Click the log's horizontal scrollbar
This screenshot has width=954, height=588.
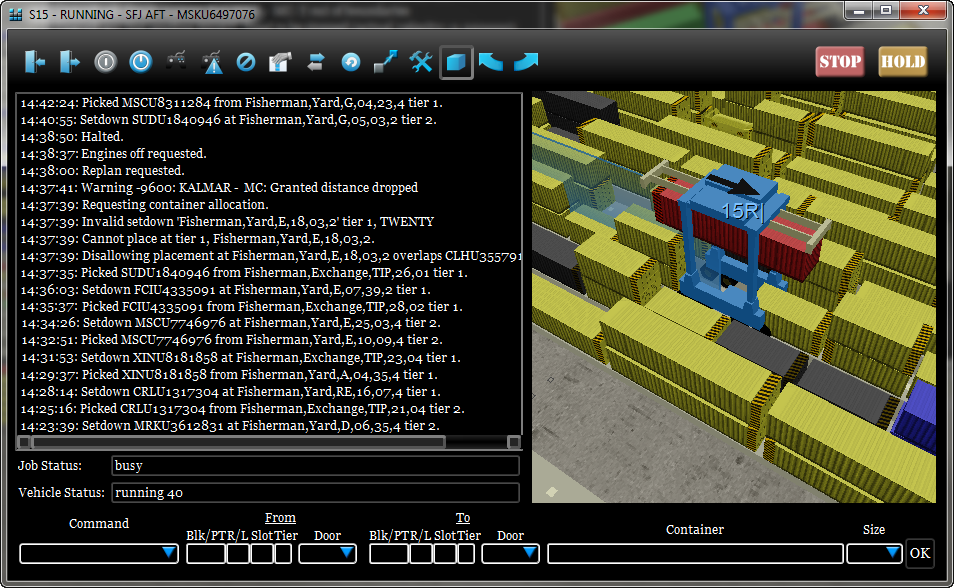pyautogui.click(x=238, y=441)
